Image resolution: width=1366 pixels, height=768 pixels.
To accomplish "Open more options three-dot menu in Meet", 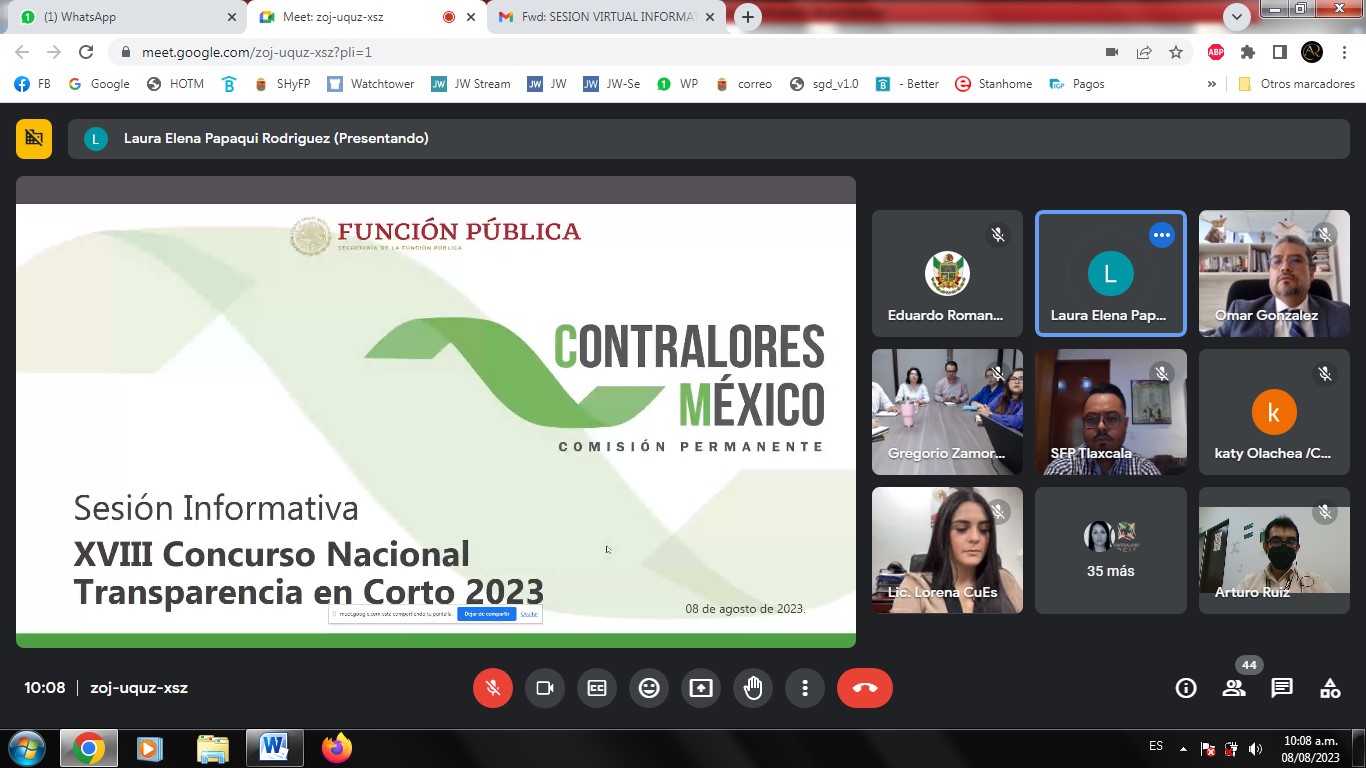I will pyautogui.click(x=805, y=688).
